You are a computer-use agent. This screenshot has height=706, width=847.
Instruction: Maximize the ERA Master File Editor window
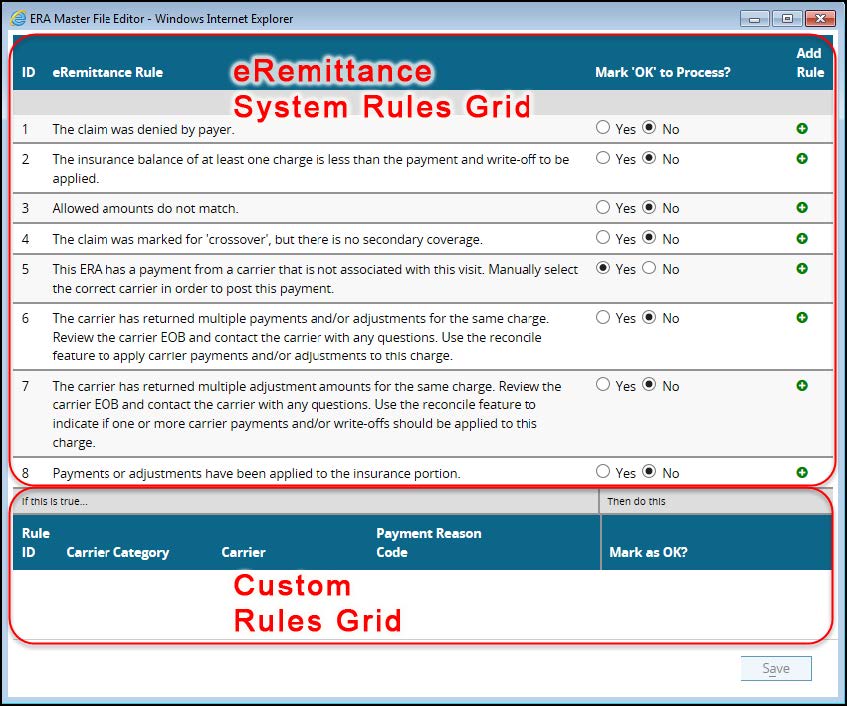click(787, 19)
